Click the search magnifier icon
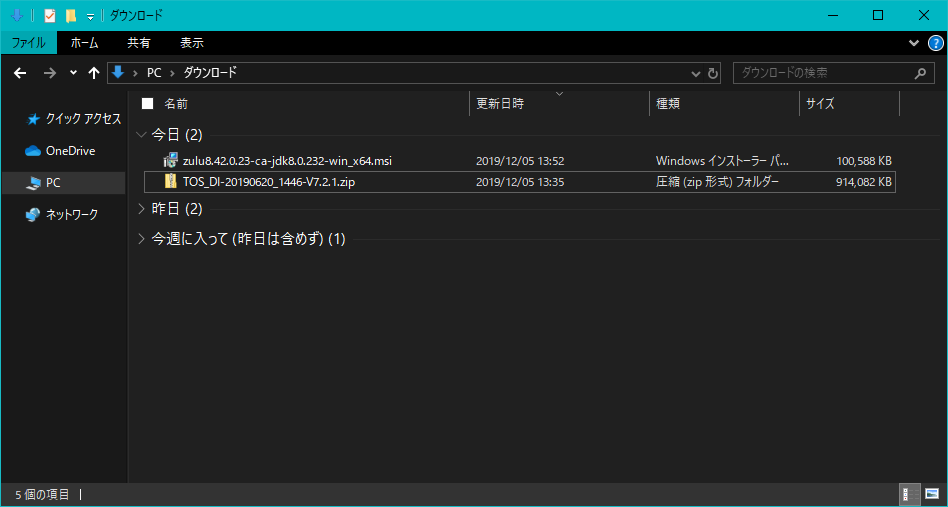This screenshot has height=507, width=948. point(920,73)
